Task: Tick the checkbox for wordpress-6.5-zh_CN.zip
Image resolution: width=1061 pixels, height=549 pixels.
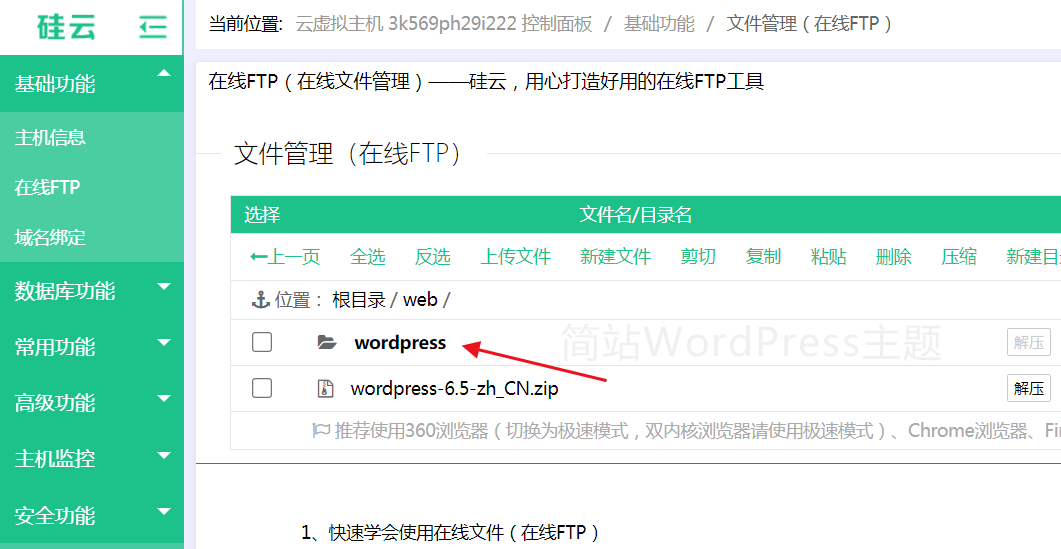Action: [x=262, y=388]
